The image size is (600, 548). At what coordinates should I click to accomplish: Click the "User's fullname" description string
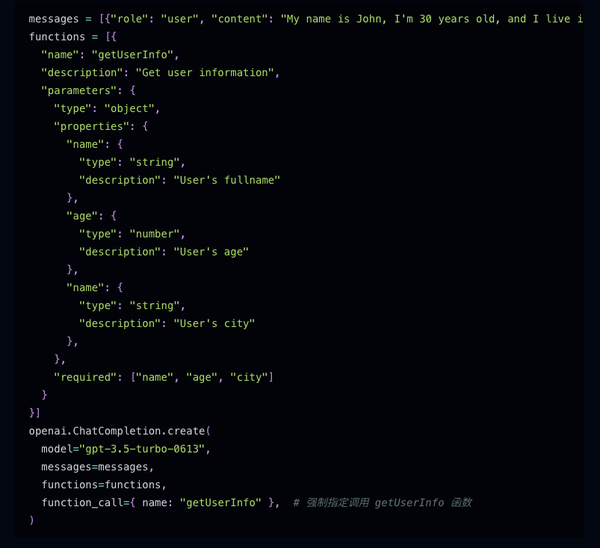point(227,180)
